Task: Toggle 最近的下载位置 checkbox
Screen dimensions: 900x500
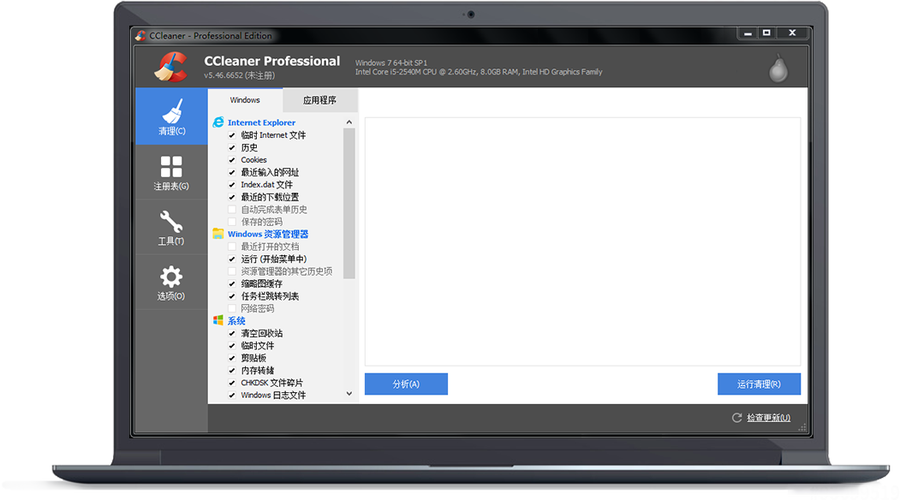Action: [232, 197]
